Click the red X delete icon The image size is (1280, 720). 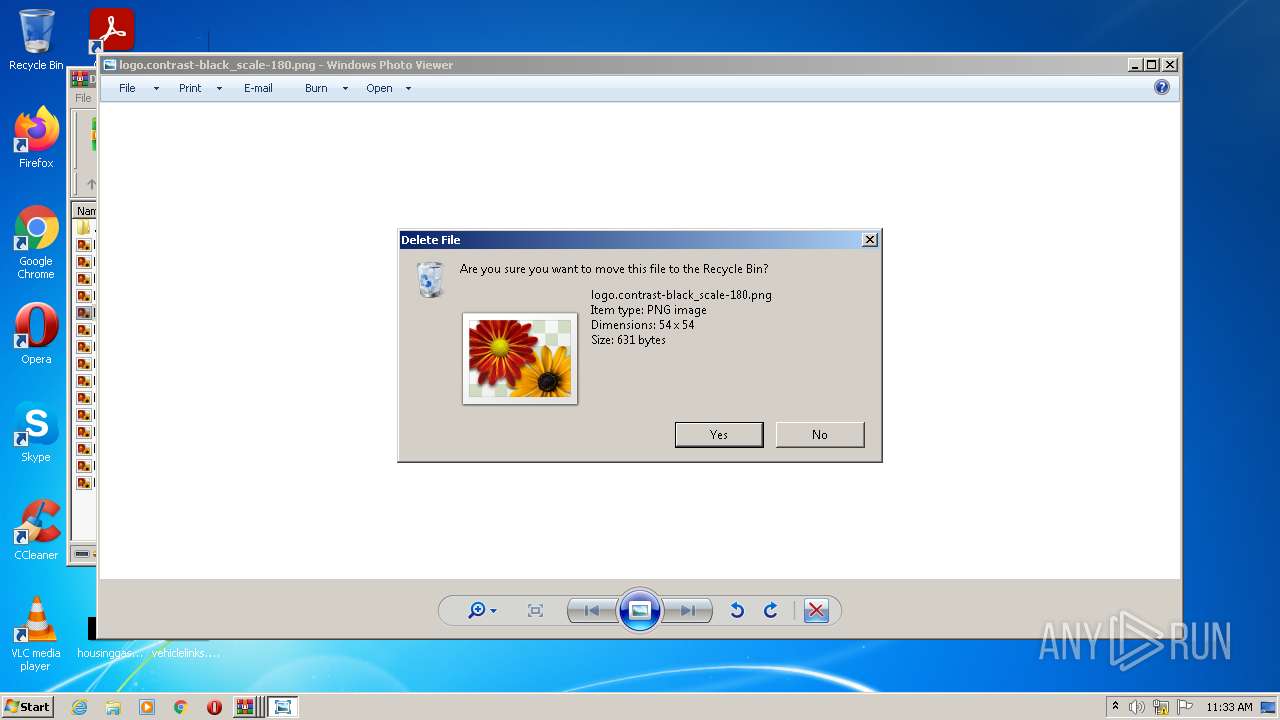click(x=816, y=610)
